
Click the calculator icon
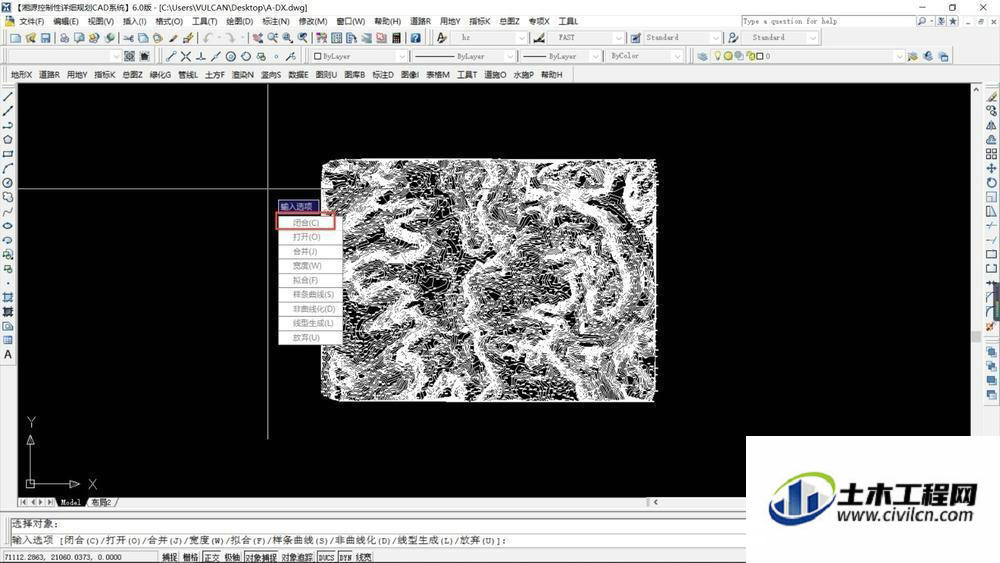tap(396, 38)
